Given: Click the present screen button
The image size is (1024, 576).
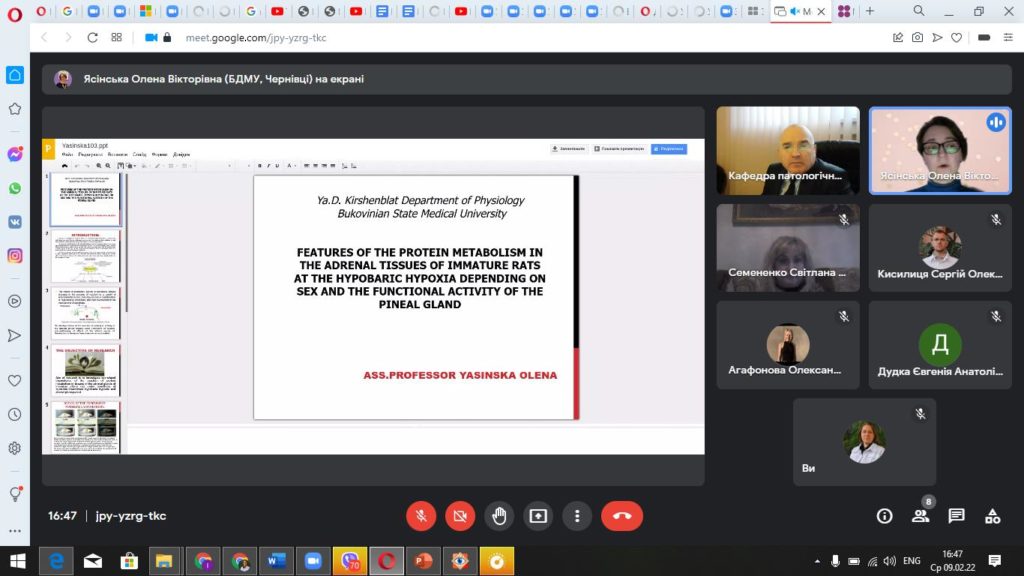Looking at the screenshot, I should (538, 516).
